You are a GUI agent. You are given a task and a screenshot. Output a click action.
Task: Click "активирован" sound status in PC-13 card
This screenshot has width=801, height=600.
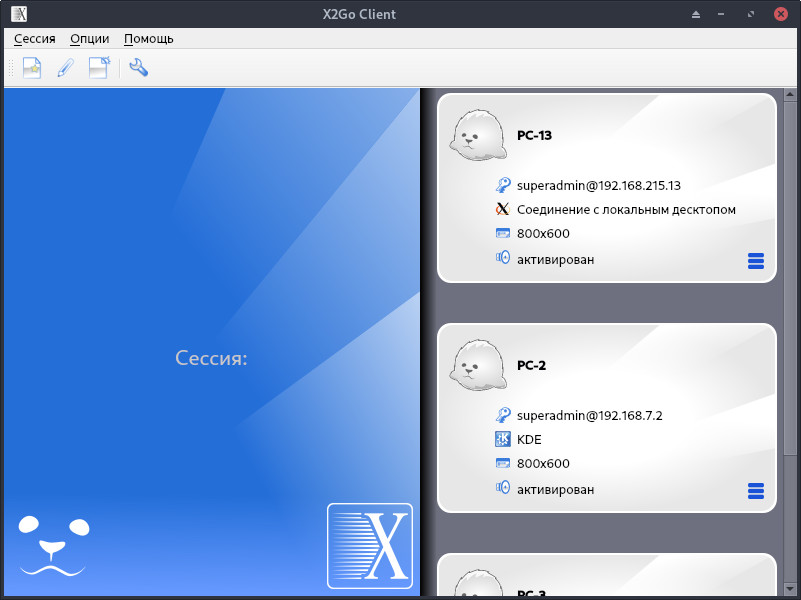pyautogui.click(x=555, y=260)
